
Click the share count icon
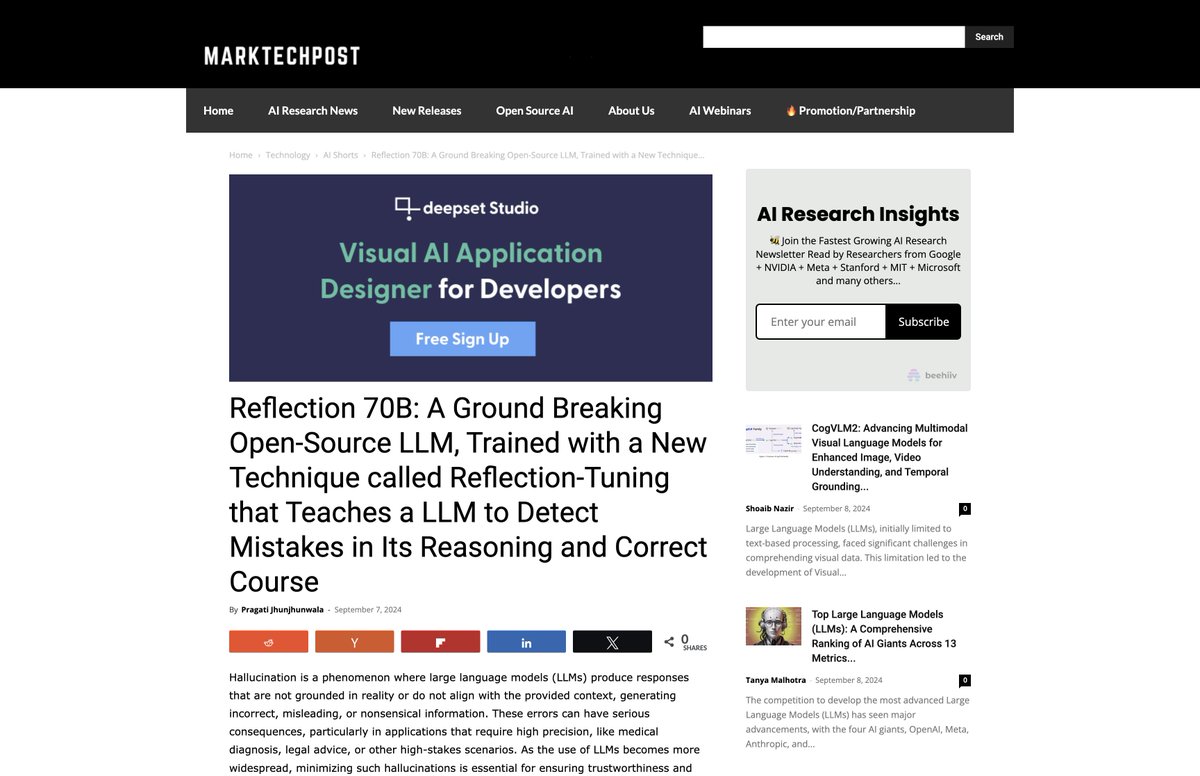pyautogui.click(x=669, y=642)
